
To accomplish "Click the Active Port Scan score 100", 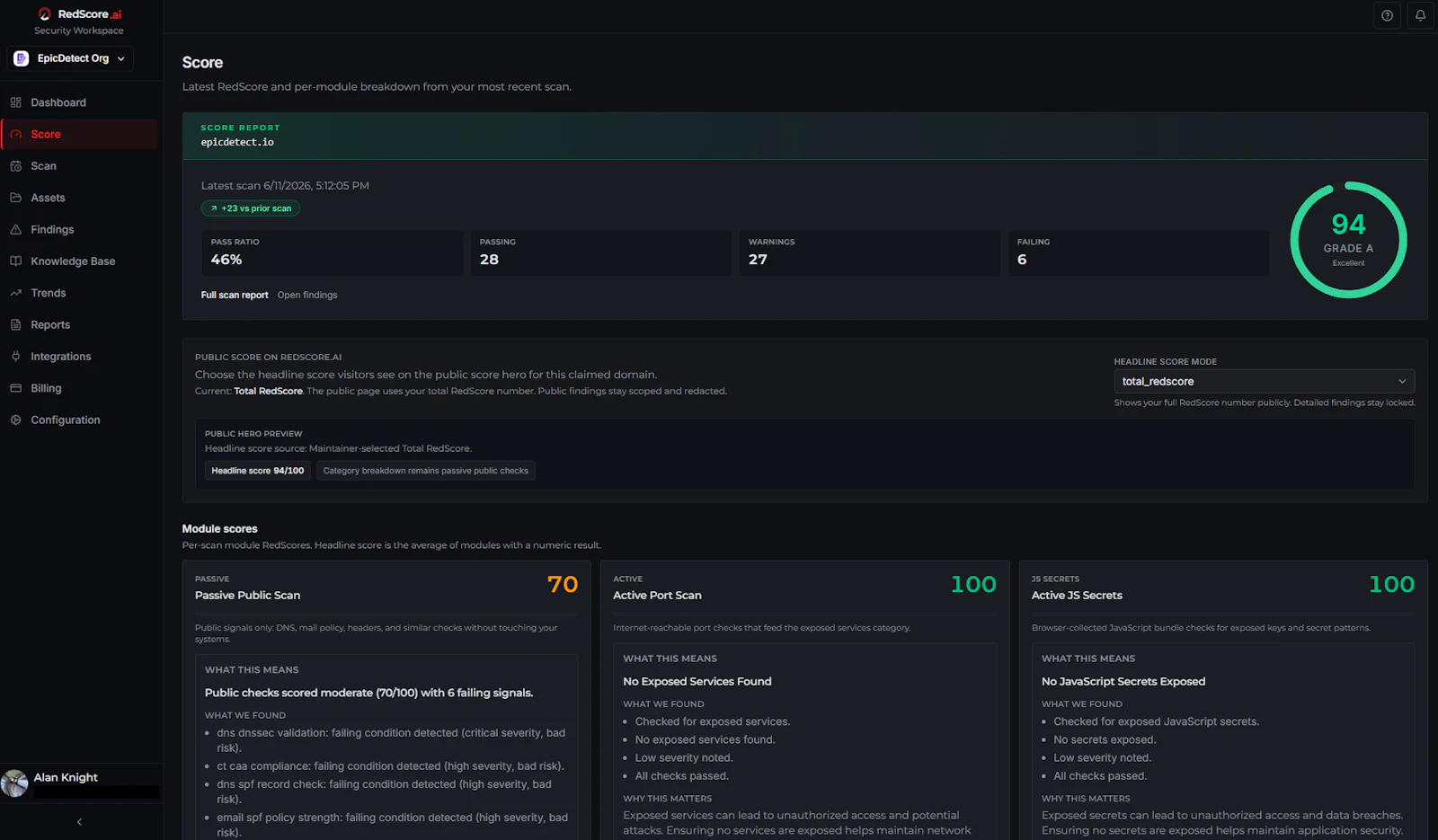I will pos(973,585).
